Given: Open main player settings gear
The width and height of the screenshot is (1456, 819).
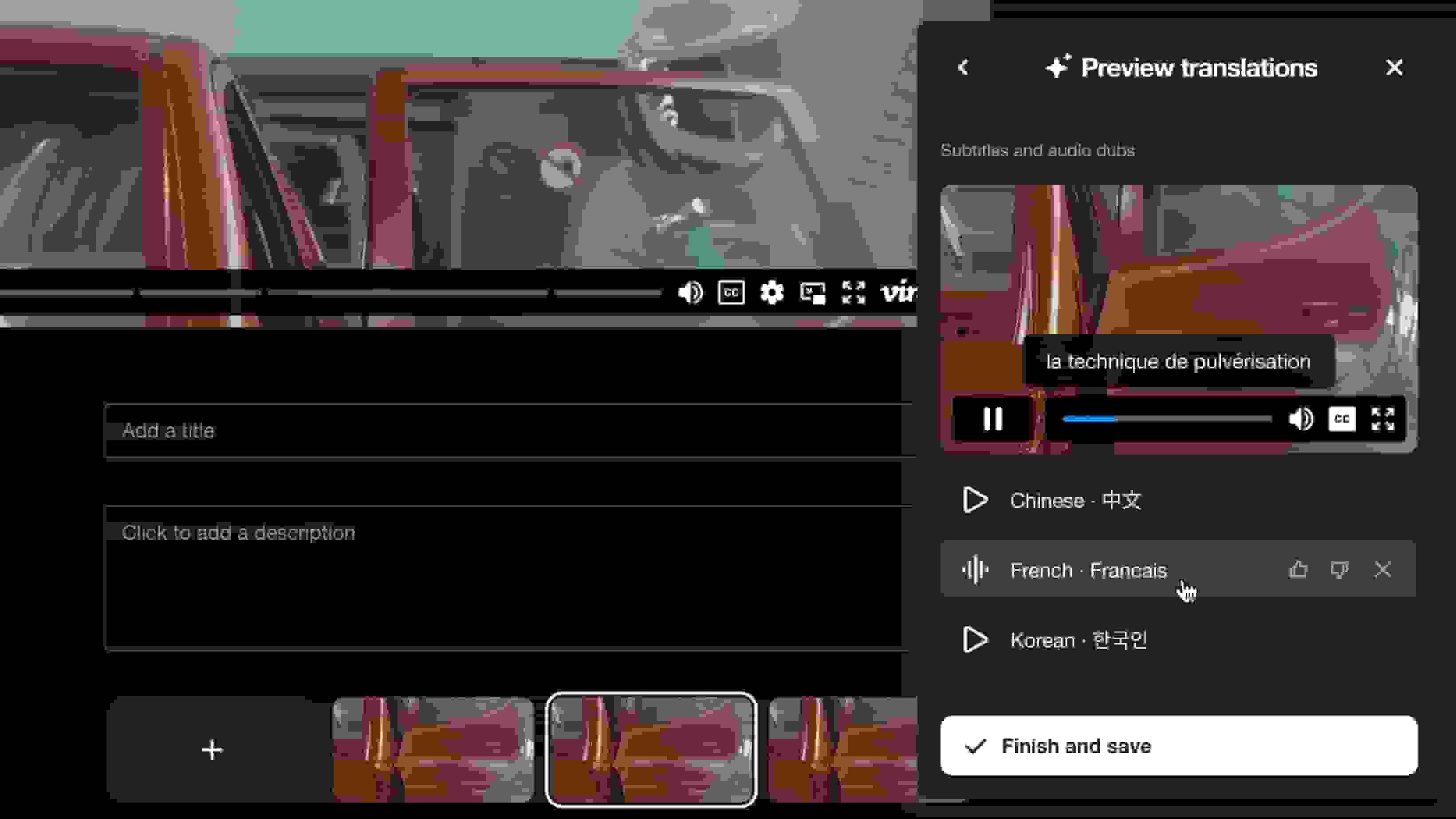Looking at the screenshot, I should [x=771, y=293].
